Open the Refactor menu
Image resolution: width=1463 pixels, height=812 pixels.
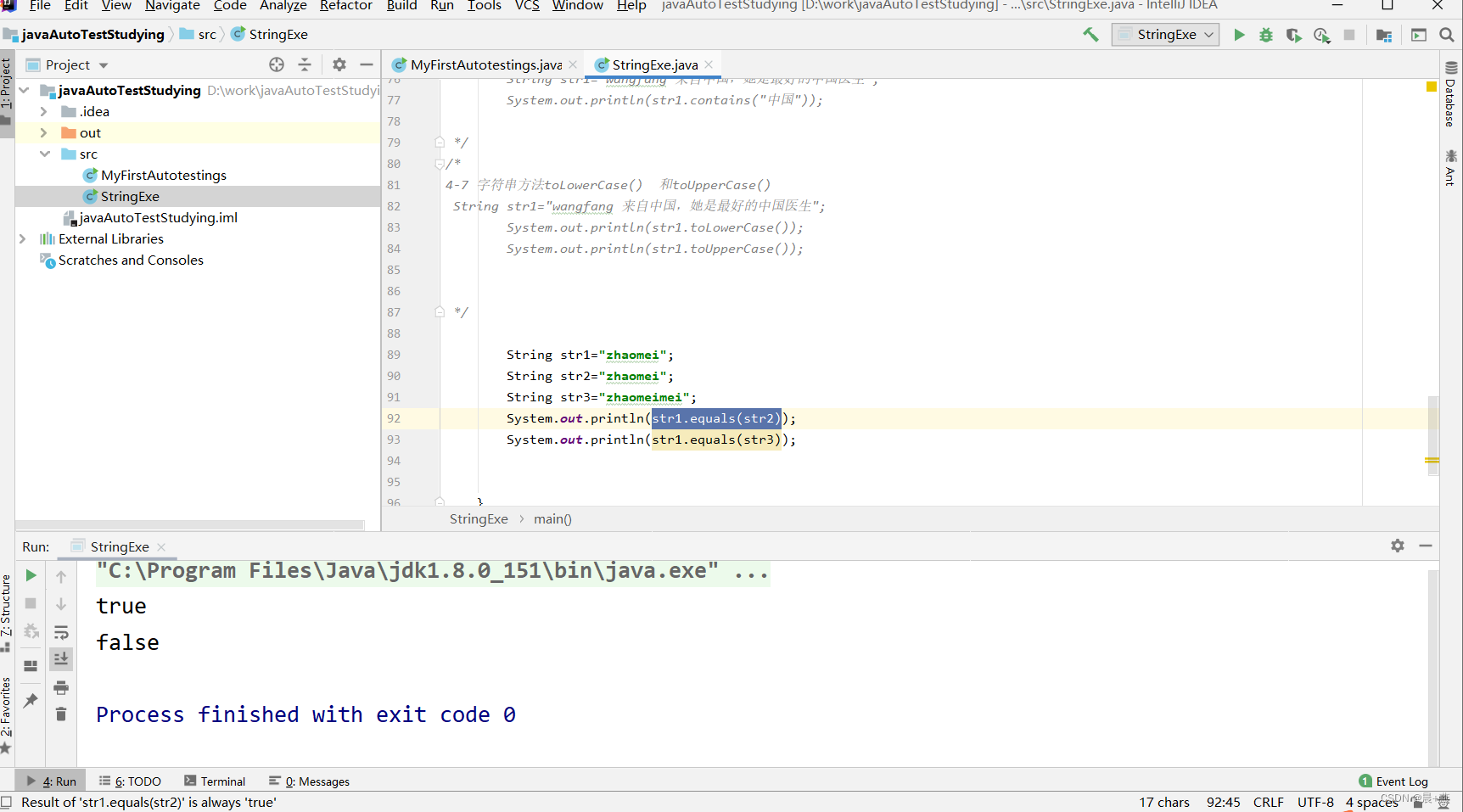pos(345,6)
